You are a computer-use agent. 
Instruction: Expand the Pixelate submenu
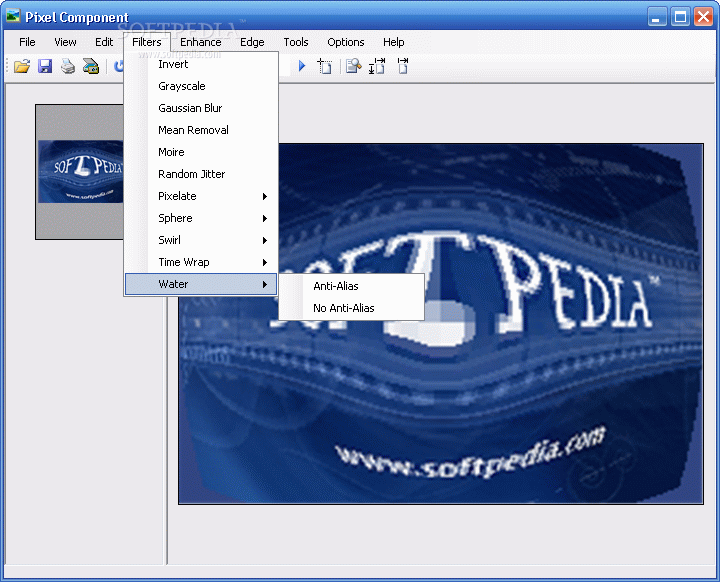(x=201, y=197)
